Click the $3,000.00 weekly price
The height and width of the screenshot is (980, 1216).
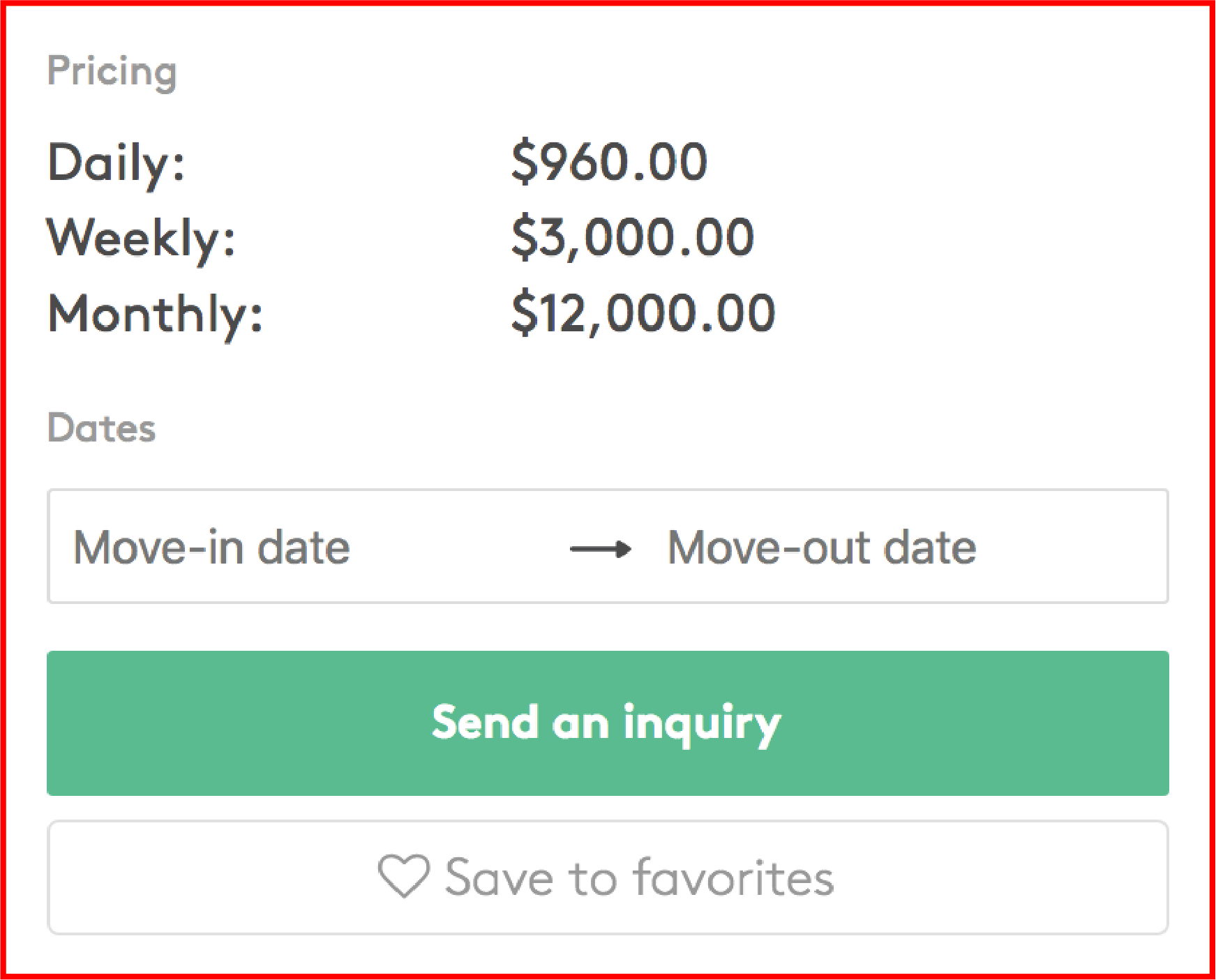[632, 238]
